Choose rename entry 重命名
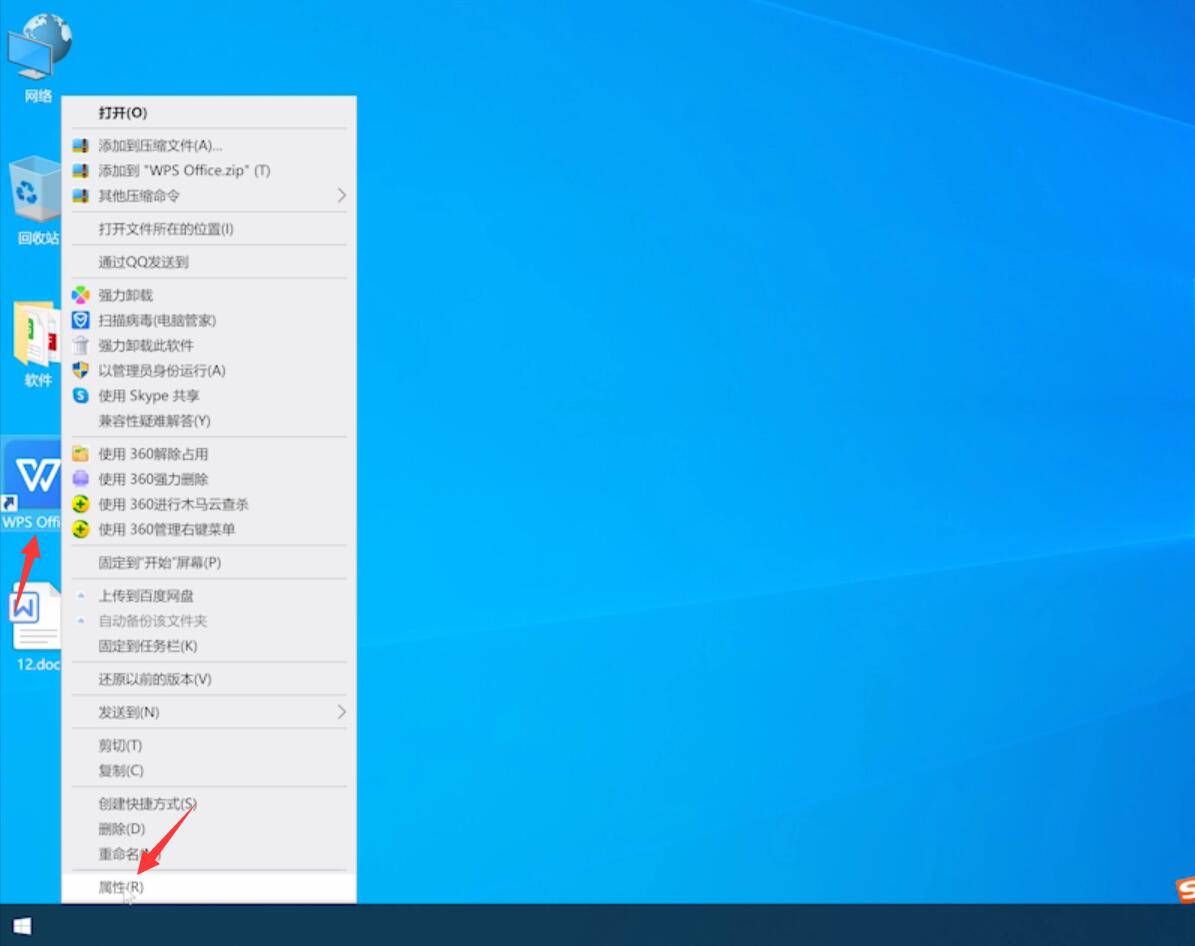Image resolution: width=1195 pixels, height=946 pixels. click(209, 854)
